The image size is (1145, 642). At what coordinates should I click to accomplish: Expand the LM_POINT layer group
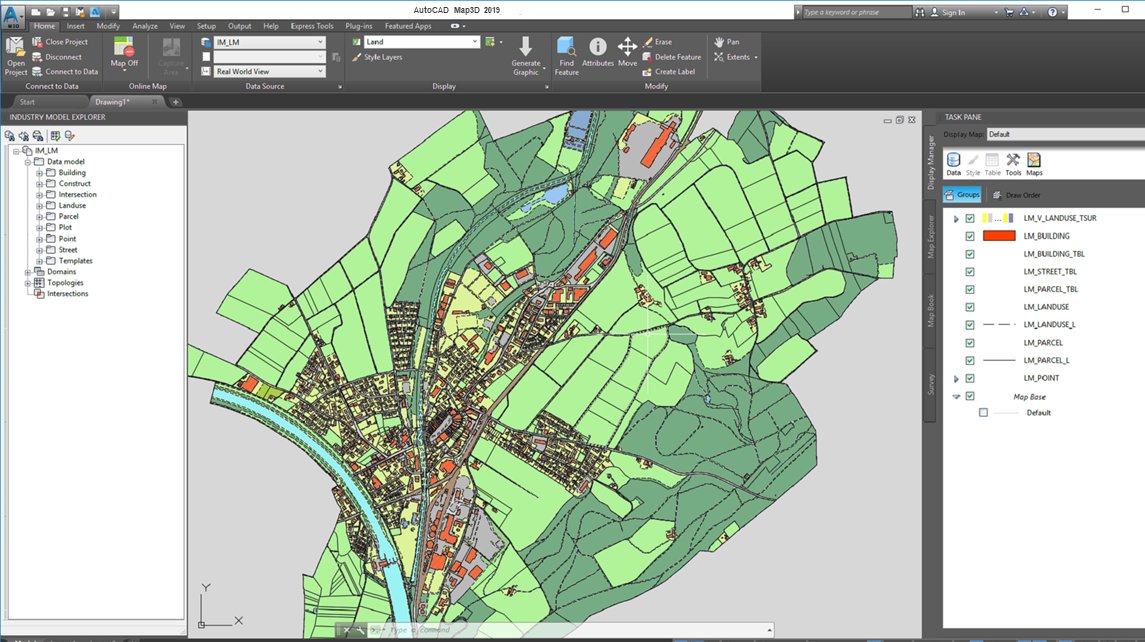956,379
